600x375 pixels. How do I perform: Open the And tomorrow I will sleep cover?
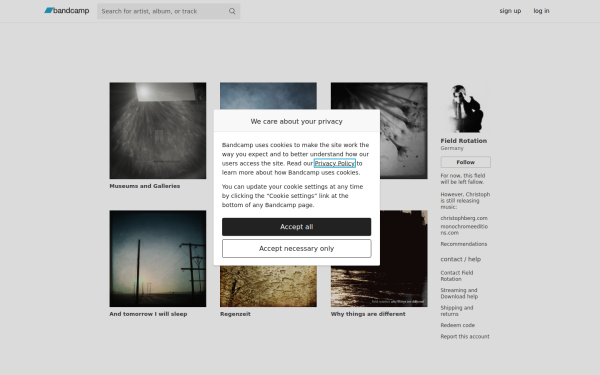point(158,258)
